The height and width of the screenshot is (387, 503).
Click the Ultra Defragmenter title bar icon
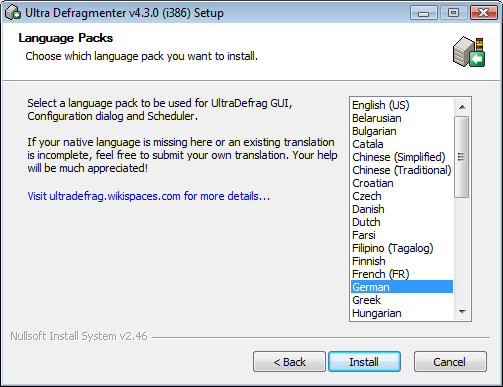click(13, 13)
